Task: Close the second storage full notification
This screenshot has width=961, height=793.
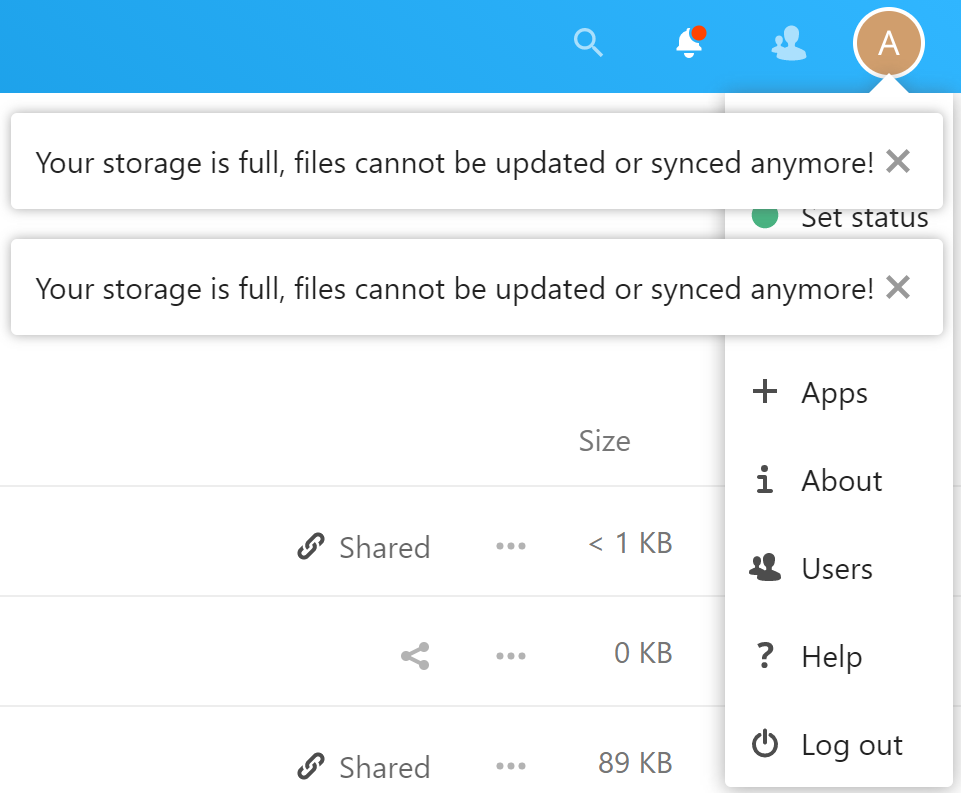Action: 898,288
